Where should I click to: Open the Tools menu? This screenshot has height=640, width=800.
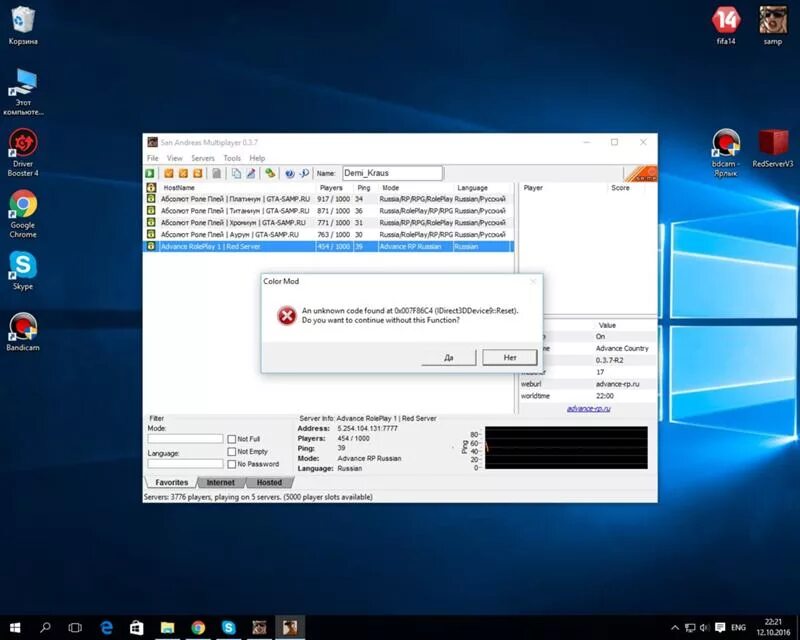pyautogui.click(x=232, y=158)
